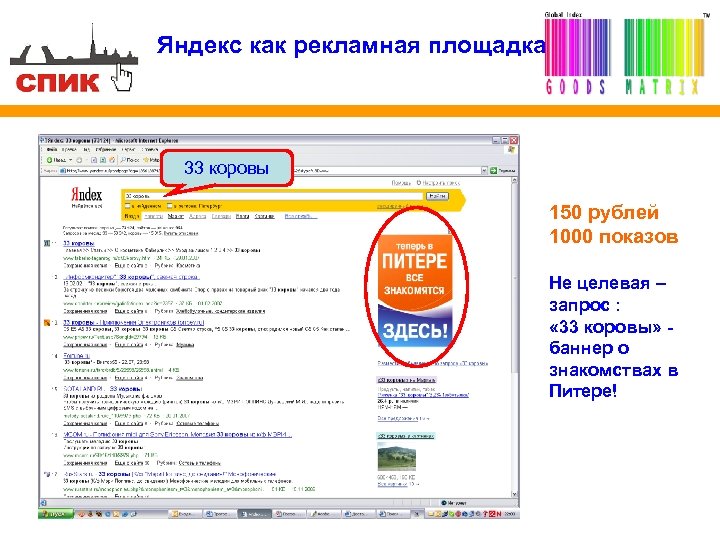This screenshot has height=540, width=720.
Task: Click the green Windows Start button
Action: (x=56, y=514)
